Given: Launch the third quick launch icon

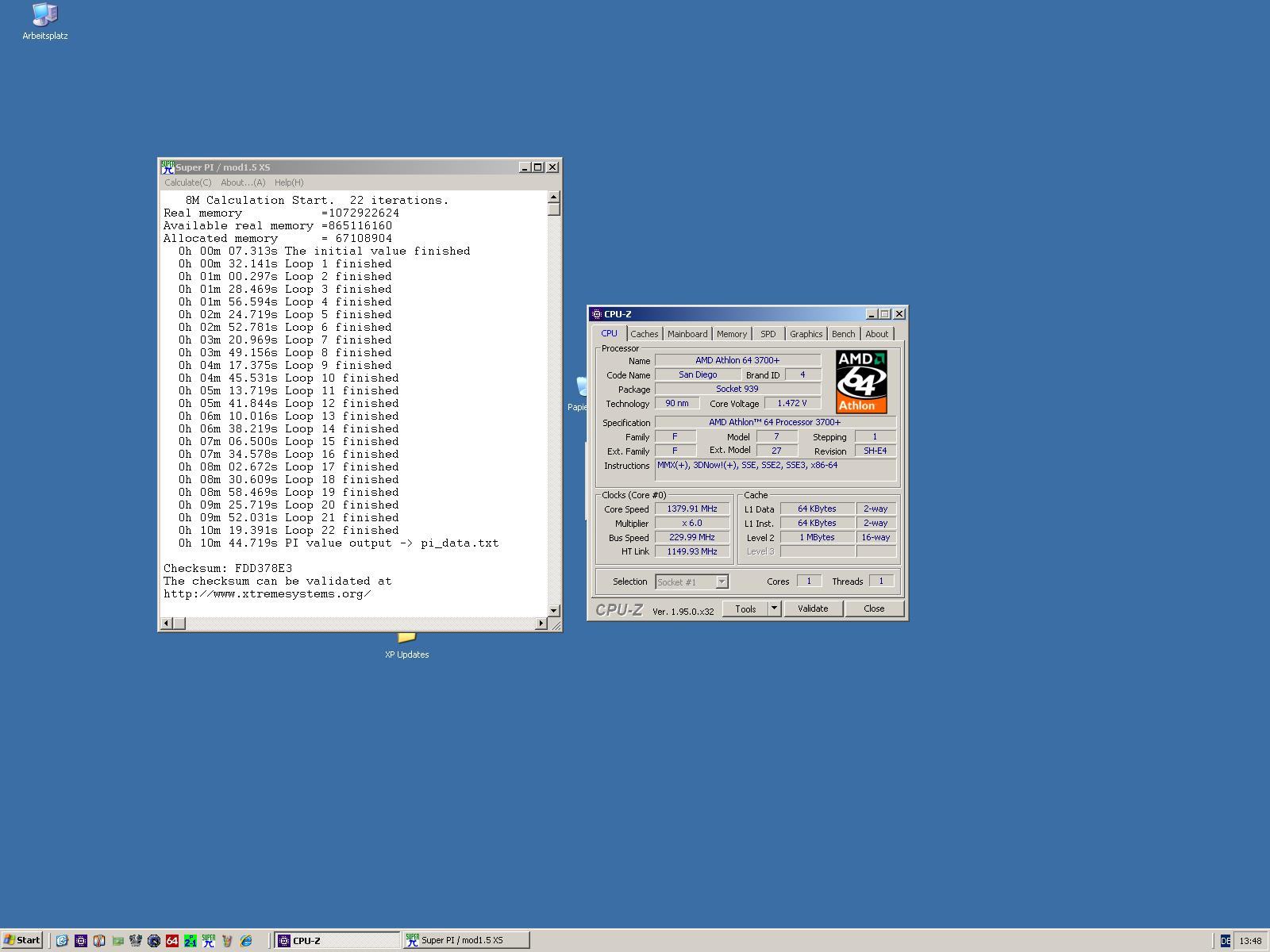Looking at the screenshot, I should pyautogui.click(x=98, y=941).
